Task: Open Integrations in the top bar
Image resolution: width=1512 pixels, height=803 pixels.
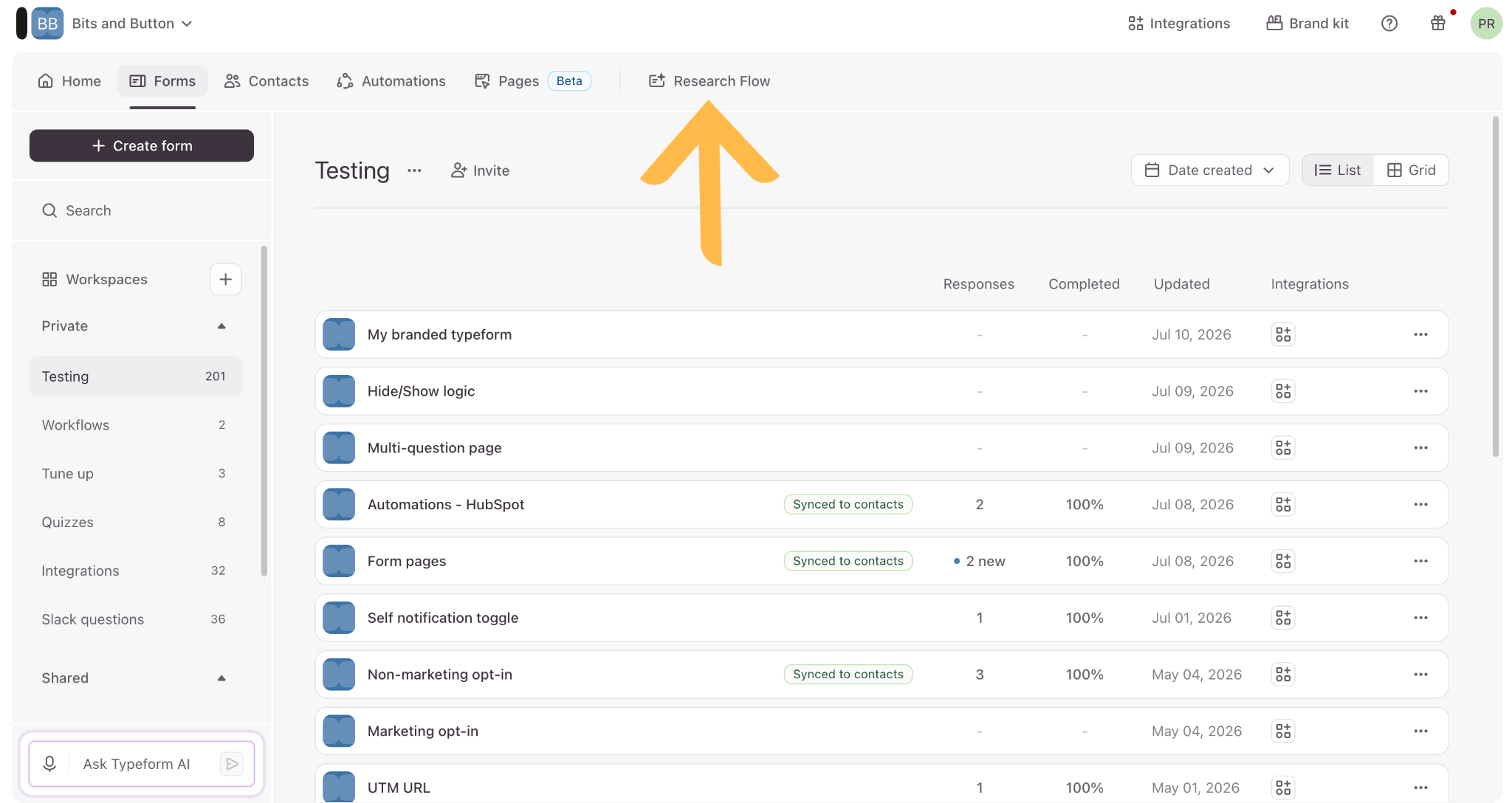Action: (1179, 24)
